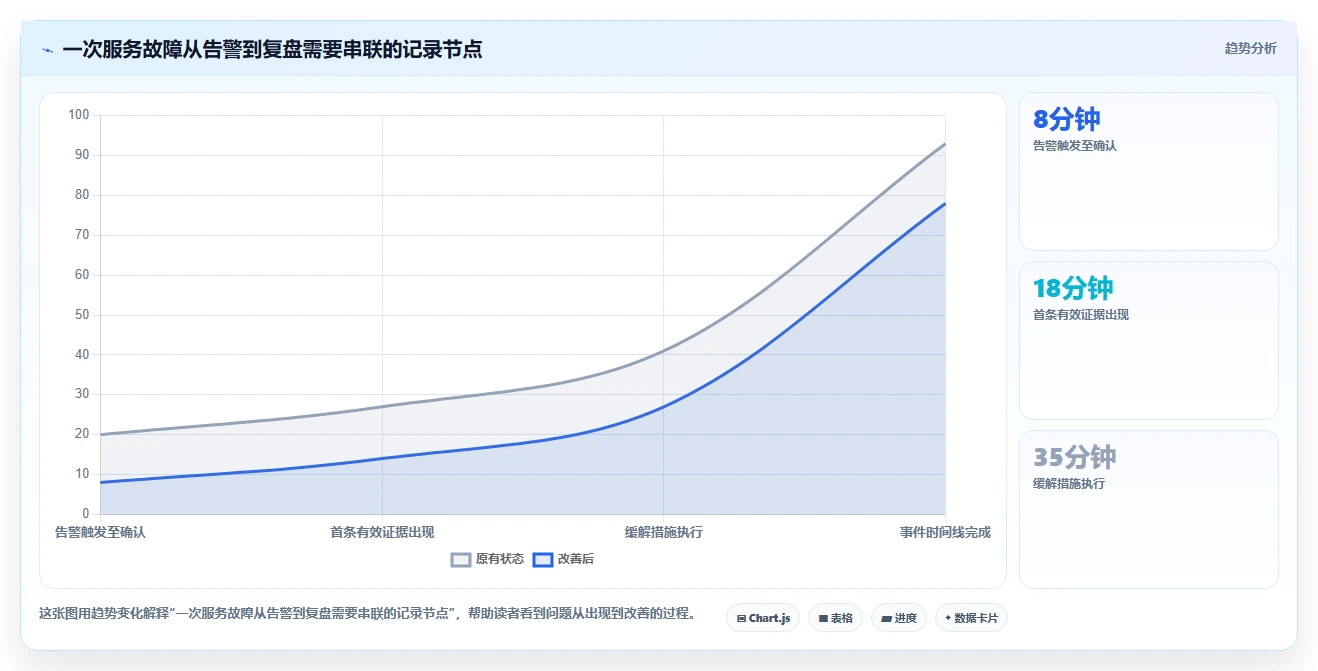Click the 告警触发至确认 x-axis label
This screenshot has width=1318, height=671.
click(100, 532)
